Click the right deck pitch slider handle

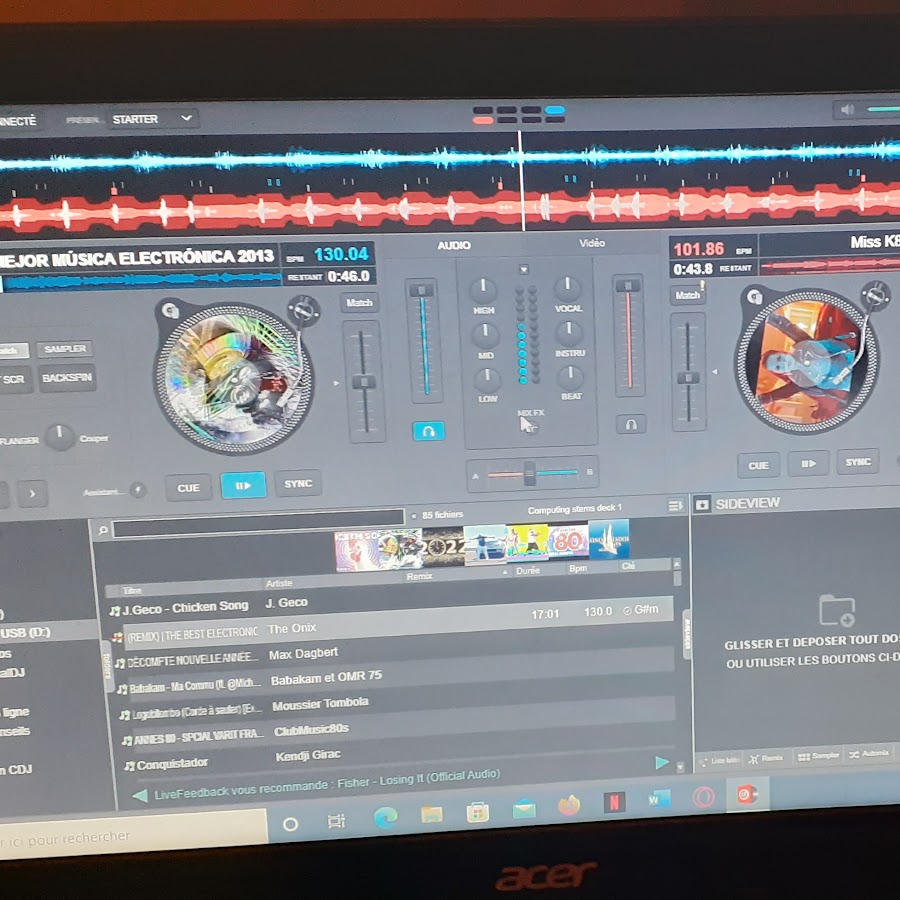tap(688, 378)
